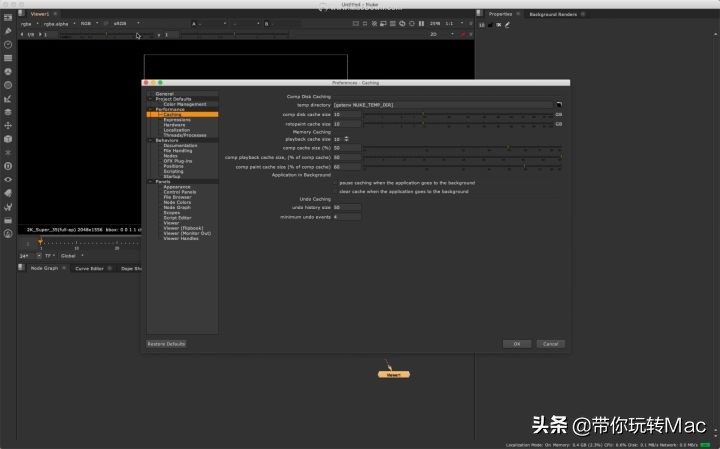
Task: Click the pencil icon in the Properties panel
Action: pos(507,25)
